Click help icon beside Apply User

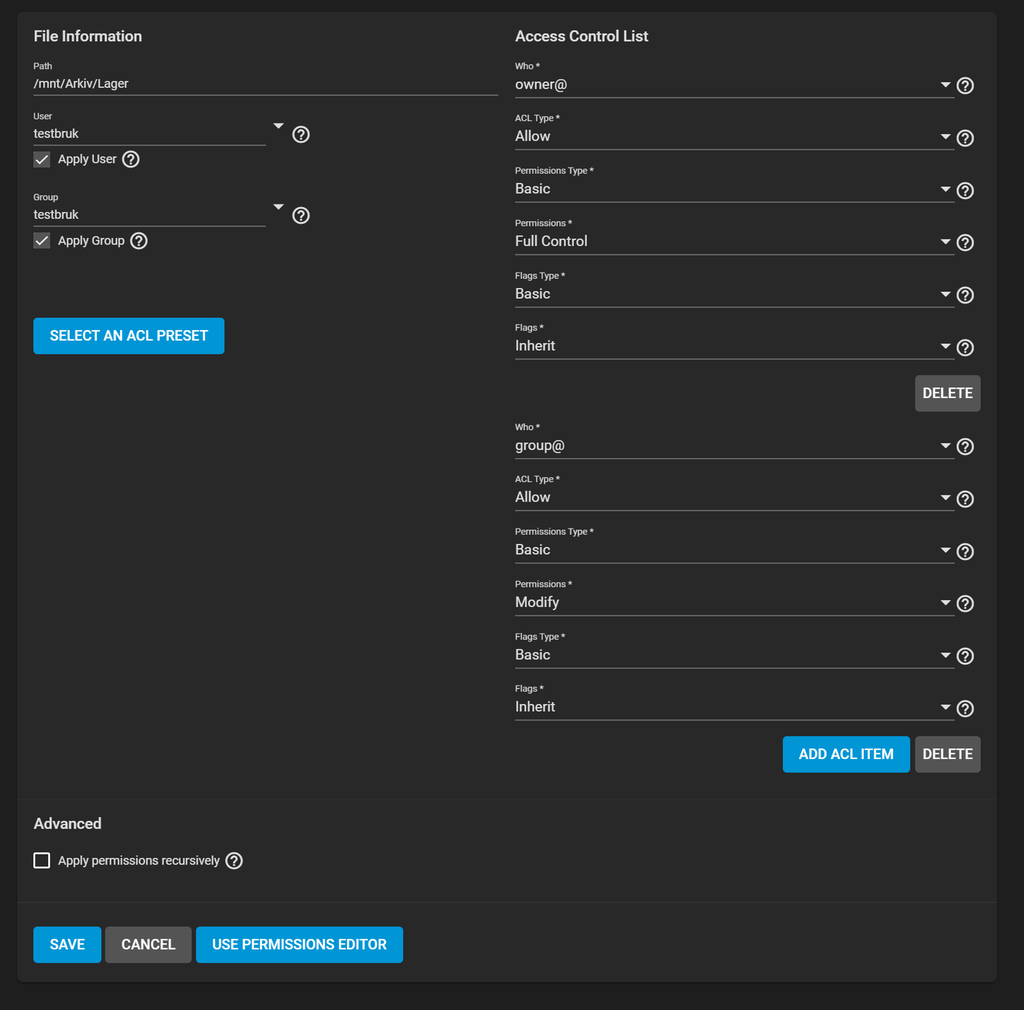(x=131, y=159)
